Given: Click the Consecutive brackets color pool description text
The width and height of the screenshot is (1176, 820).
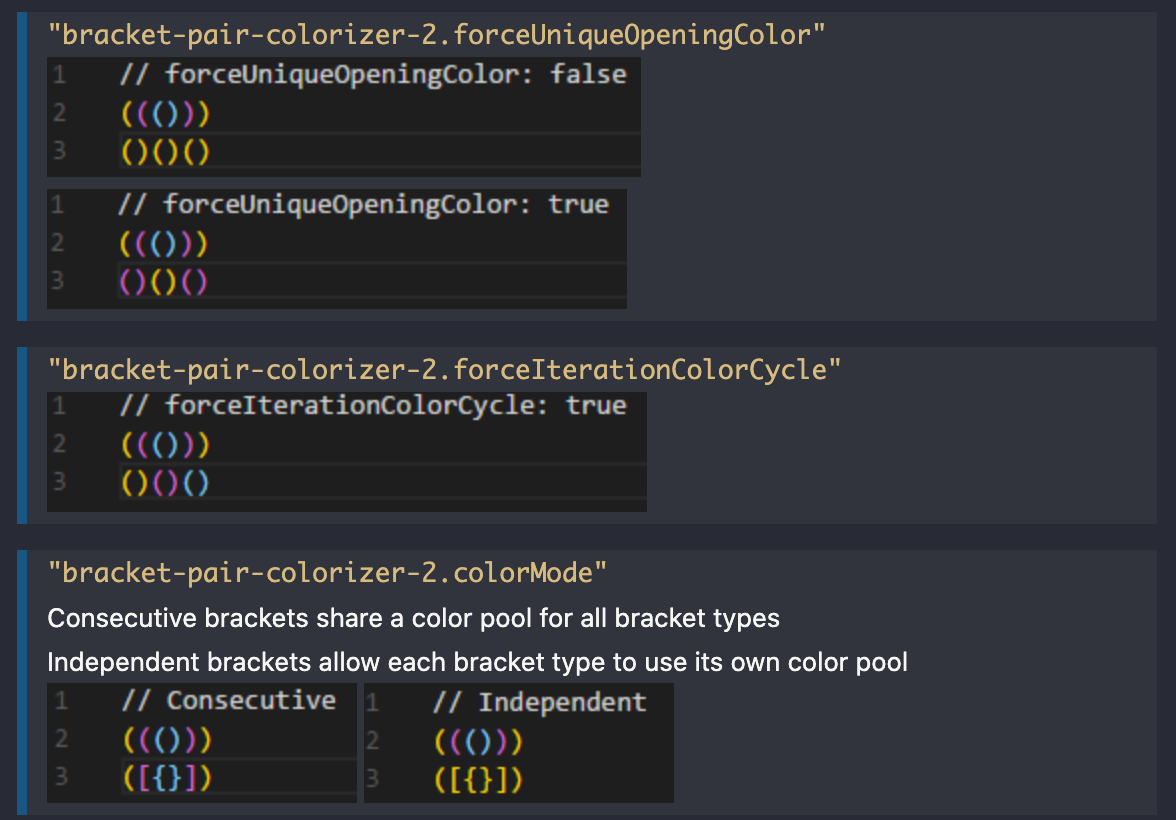Looking at the screenshot, I should (x=412, y=618).
